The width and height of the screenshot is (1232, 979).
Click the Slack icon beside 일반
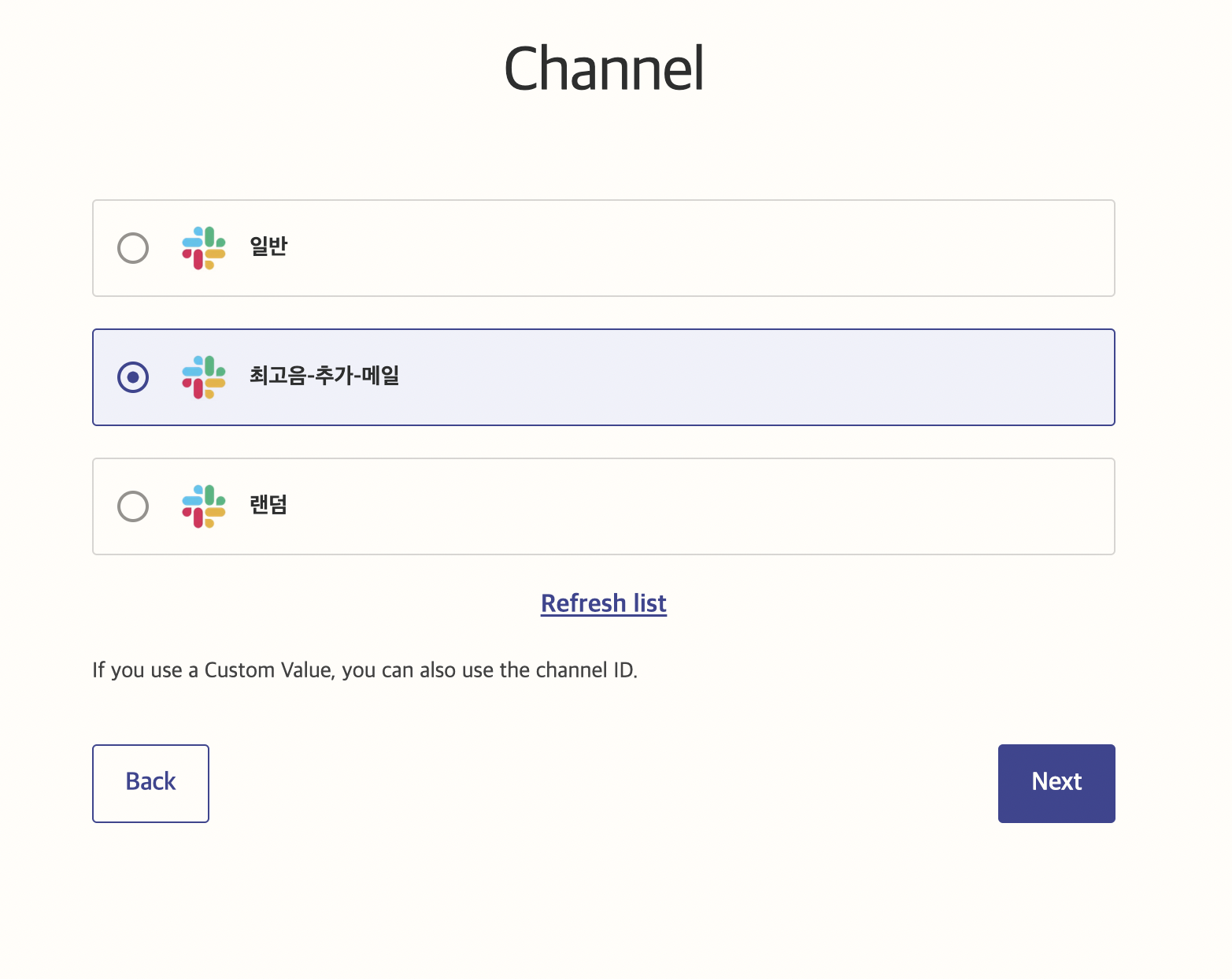[x=204, y=248]
